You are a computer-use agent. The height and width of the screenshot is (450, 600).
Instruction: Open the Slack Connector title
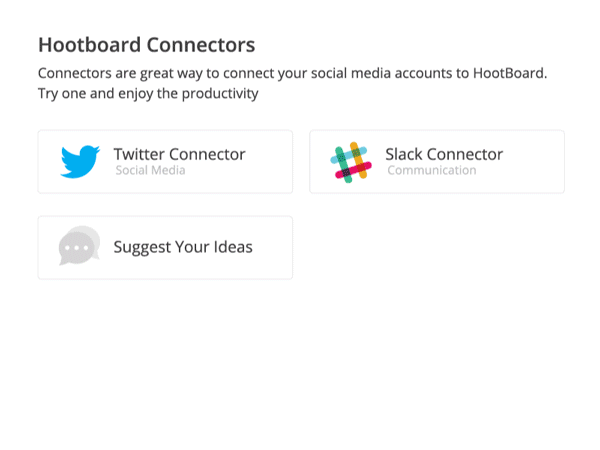pos(444,154)
